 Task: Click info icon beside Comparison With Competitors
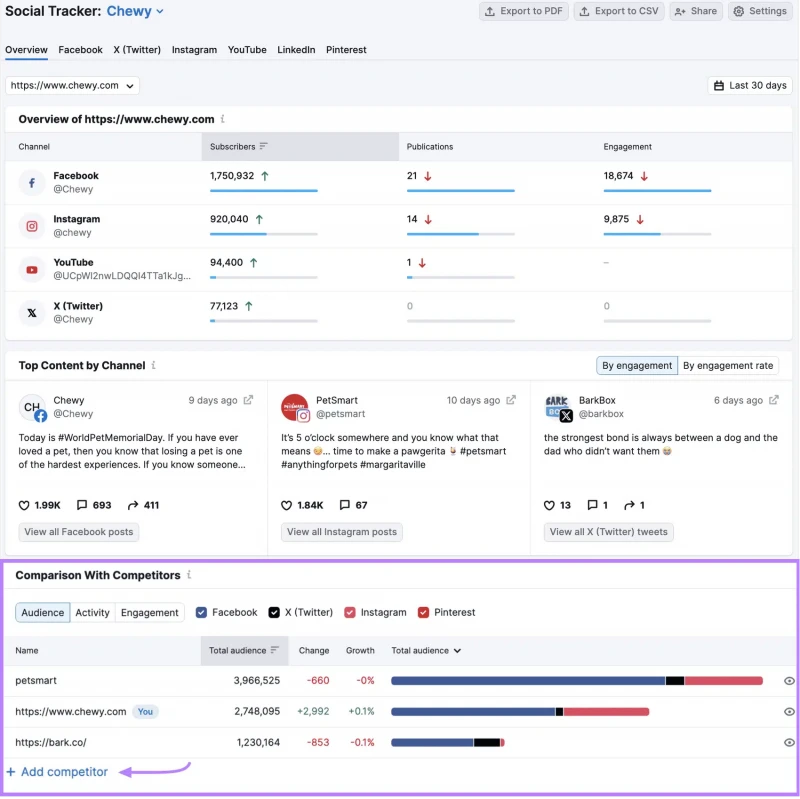tap(189, 575)
